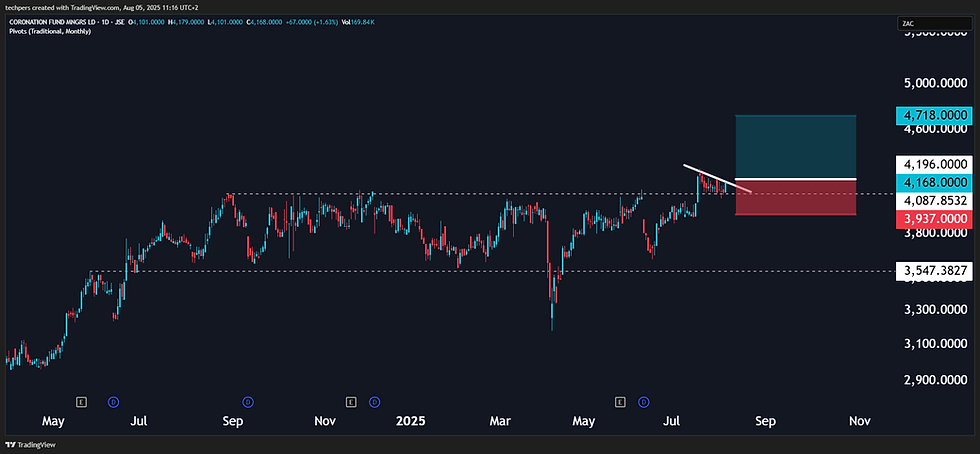Click the TradingView logo in bottom corner
This screenshot has height=454, width=980.
(30, 445)
